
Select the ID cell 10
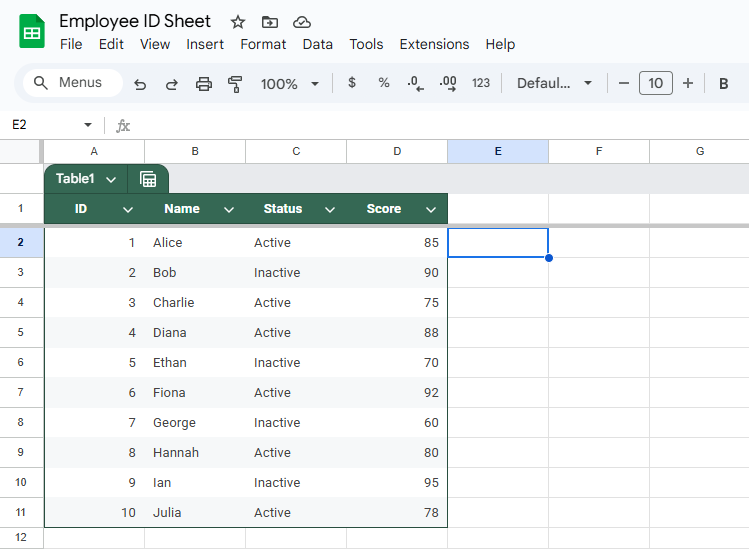(94, 513)
